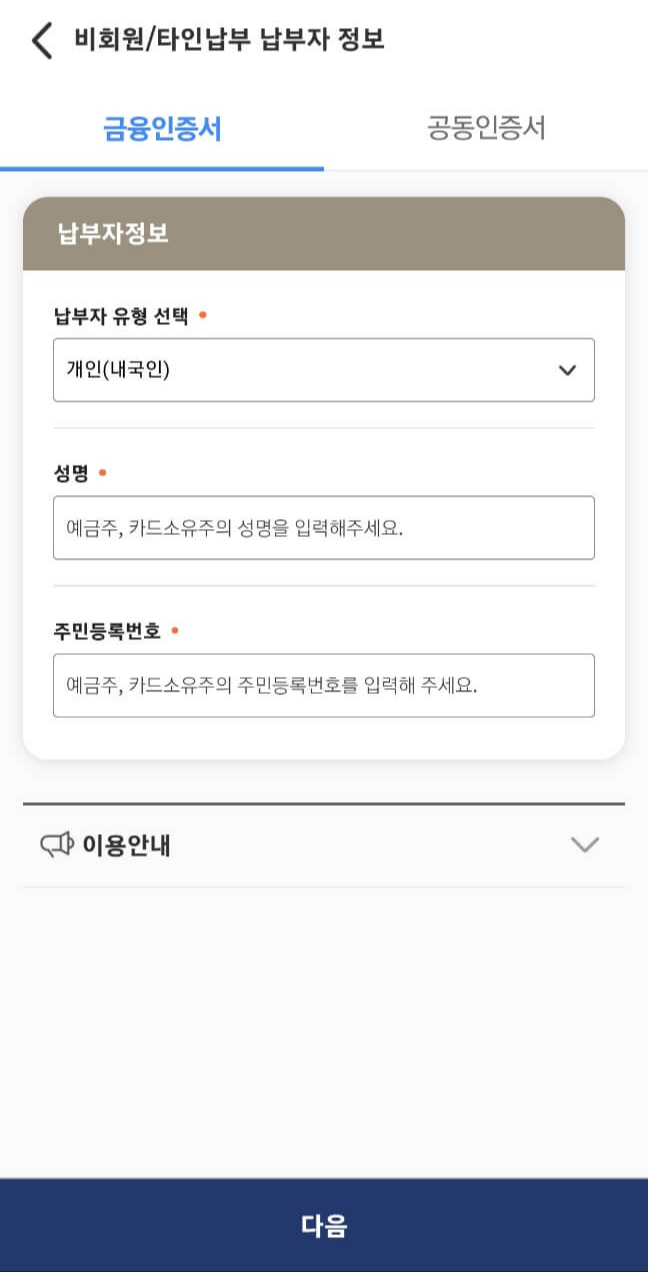Click the dropdown arrow inside 개인(내국인) box
The image size is (648, 1272).
pyautogui.click(x=569, y=370)
